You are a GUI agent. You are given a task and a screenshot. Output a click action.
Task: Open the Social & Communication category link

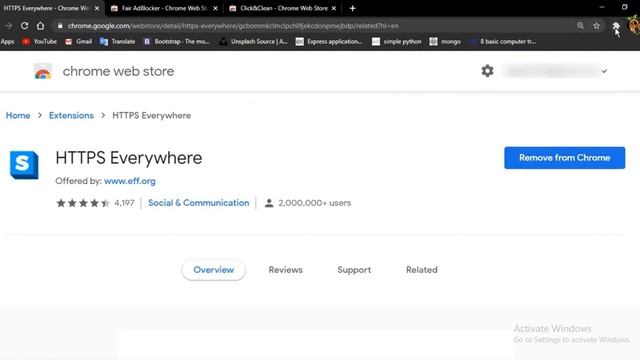pyautogui.click(x=198, y=203)
